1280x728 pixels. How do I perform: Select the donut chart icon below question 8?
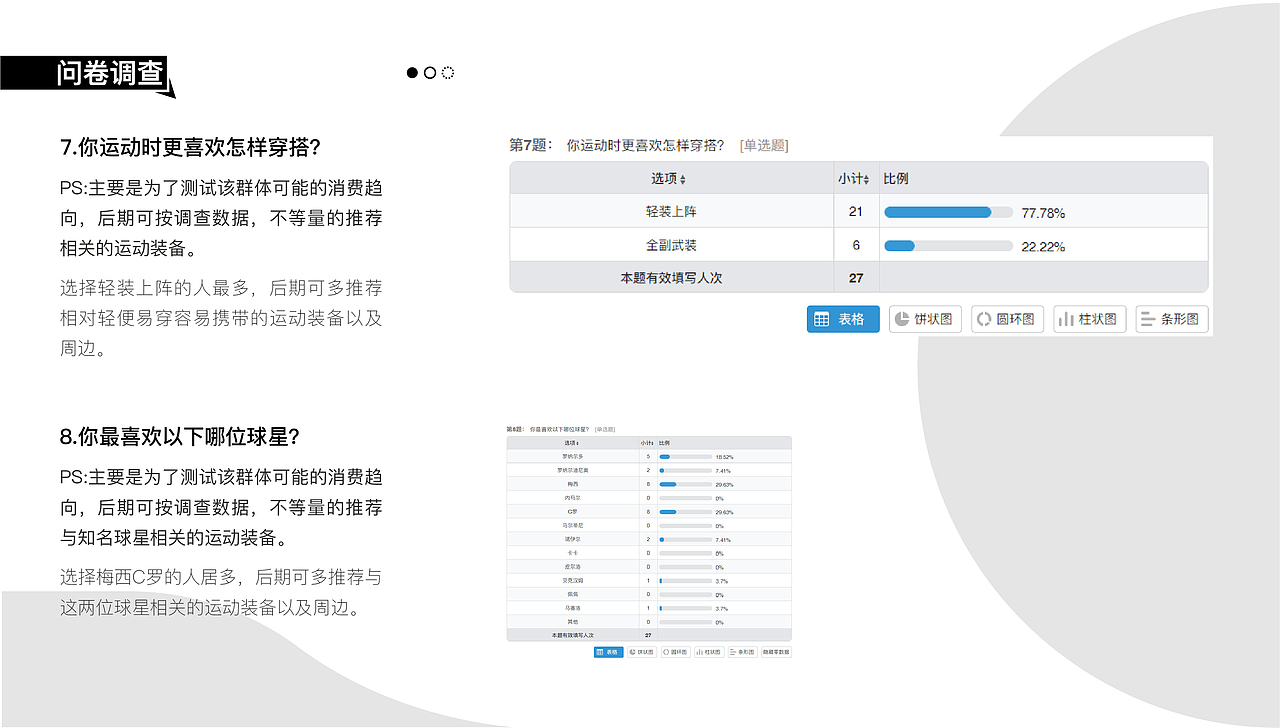click(x=675, y=651)
